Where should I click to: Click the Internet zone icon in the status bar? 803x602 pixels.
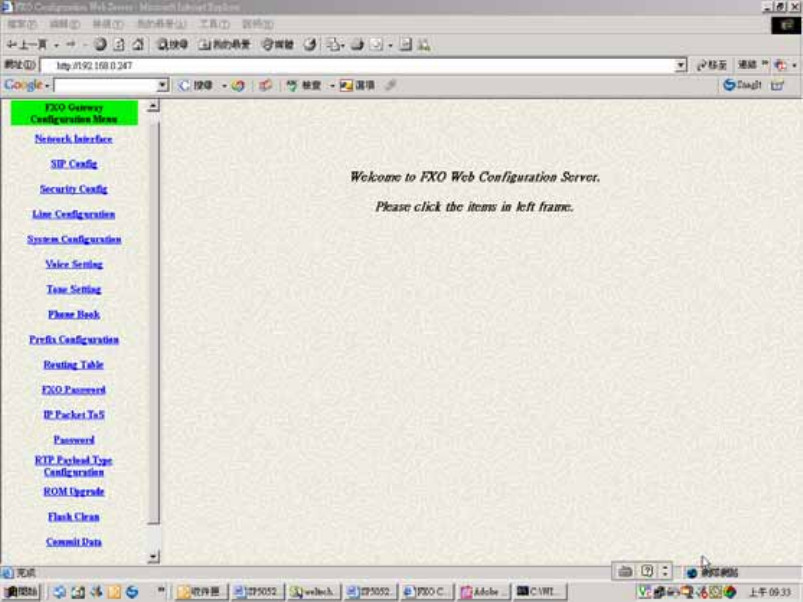[x=692, y=572]
